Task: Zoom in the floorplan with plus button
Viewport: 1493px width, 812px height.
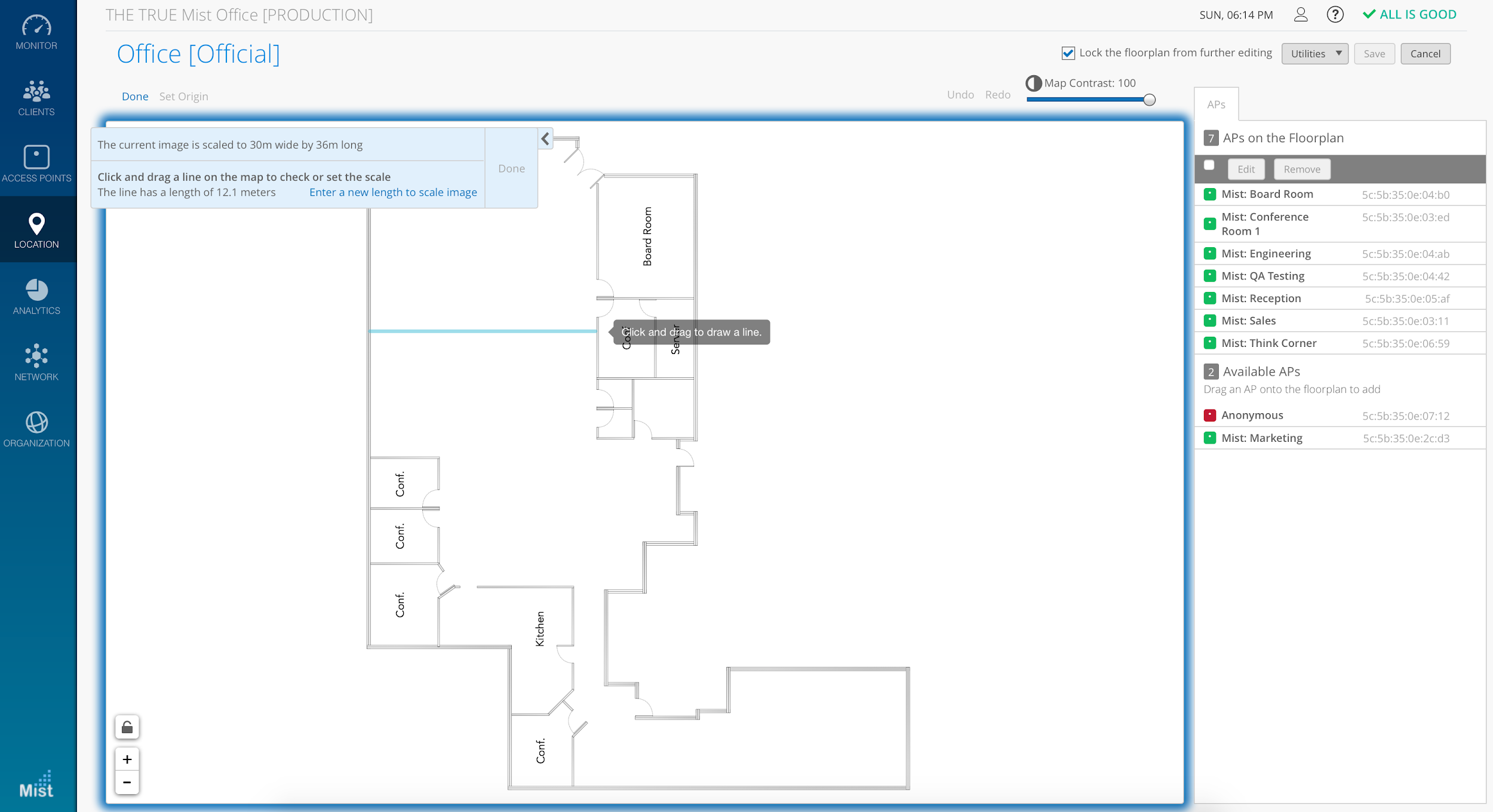Action: coord(127,759)
